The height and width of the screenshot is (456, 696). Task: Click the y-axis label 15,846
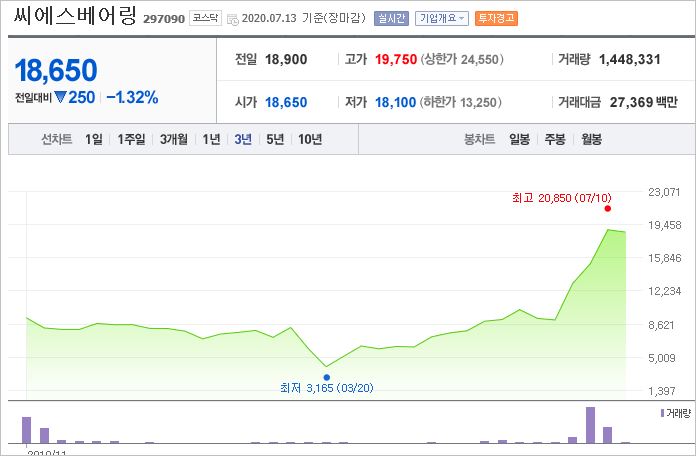[x=664, y=258]
